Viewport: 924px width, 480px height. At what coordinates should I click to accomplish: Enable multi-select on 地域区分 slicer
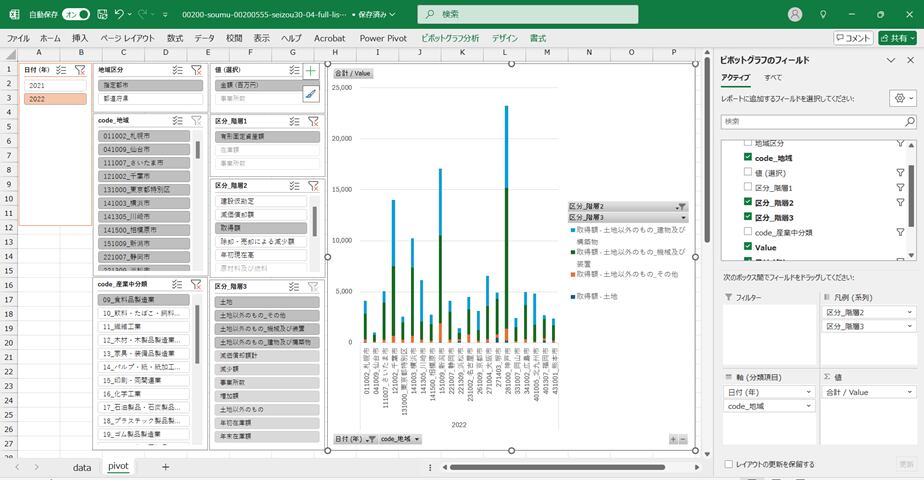[x=177, y=70]
